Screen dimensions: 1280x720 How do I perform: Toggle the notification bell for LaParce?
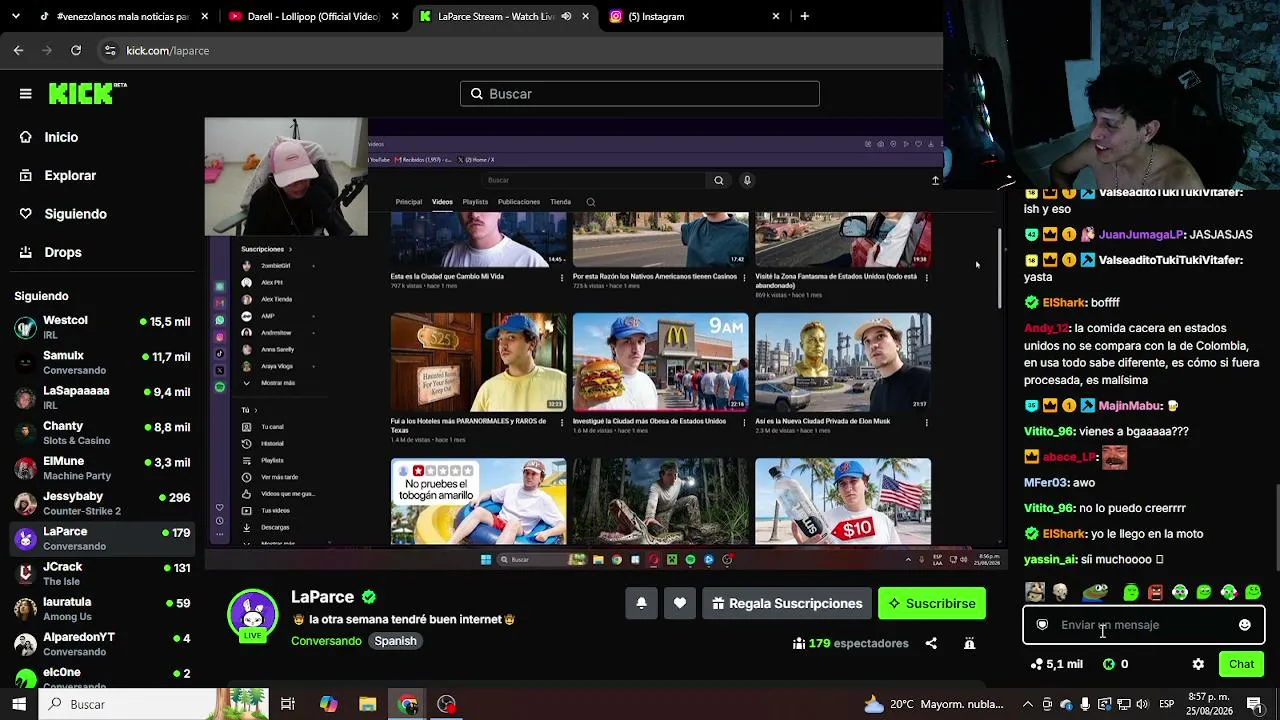coord(641,603)
